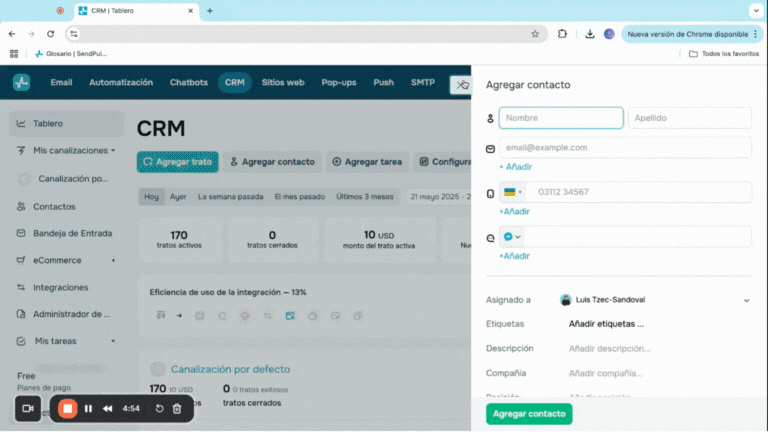Focus the Nombre input field
The image size is (768, 432).
[x=561, y=118]
